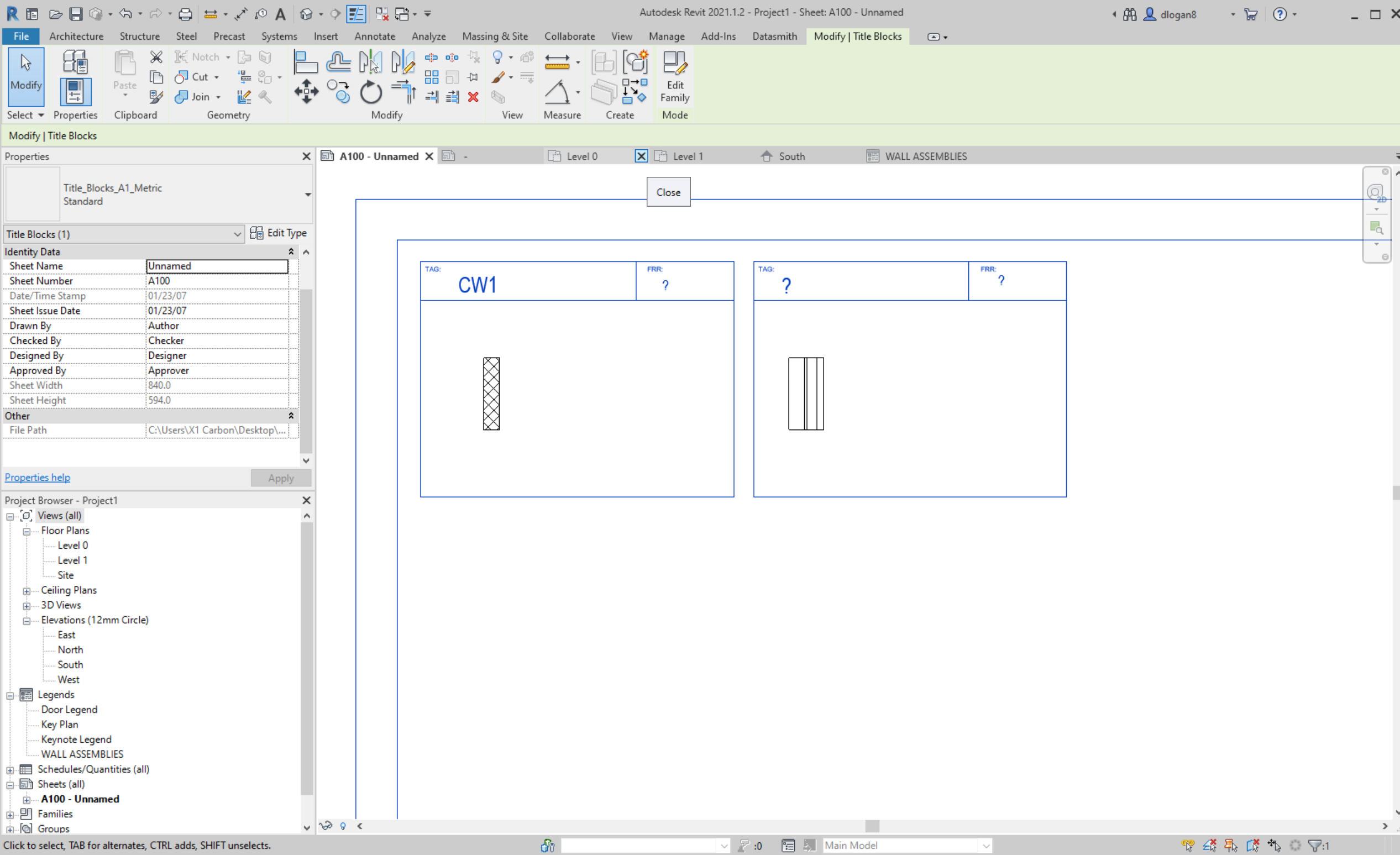This screenshot has height=855, width=1400.
Task: Expand the Ceiling Plans tree node
Action: (x=26, y=591)
